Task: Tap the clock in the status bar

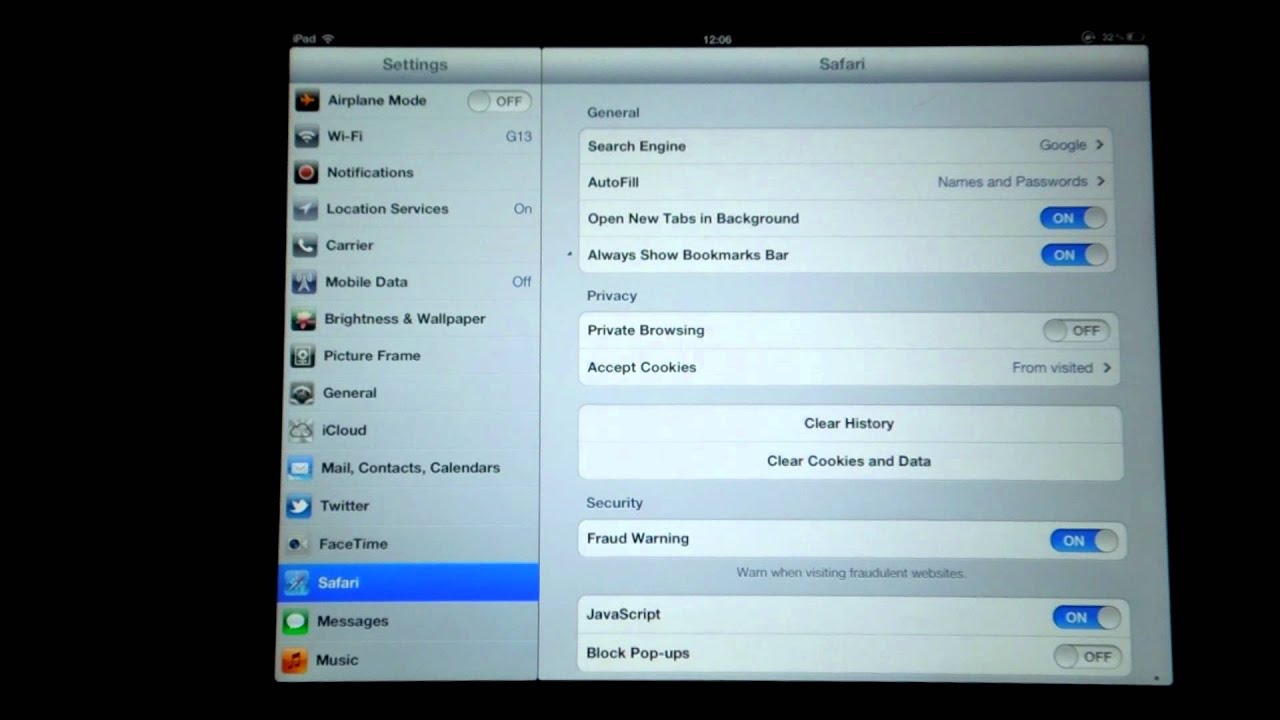Action: click(x=717, y=40)
